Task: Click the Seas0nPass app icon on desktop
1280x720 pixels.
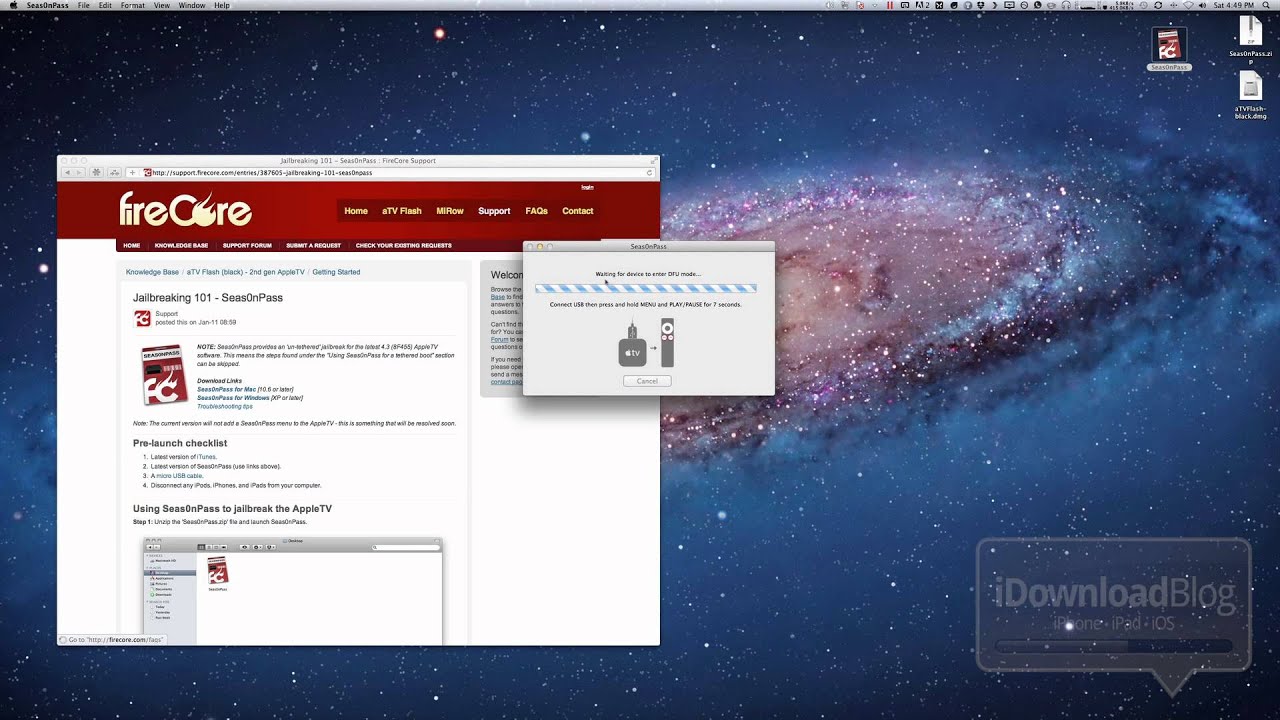Action: (1169, 46)
